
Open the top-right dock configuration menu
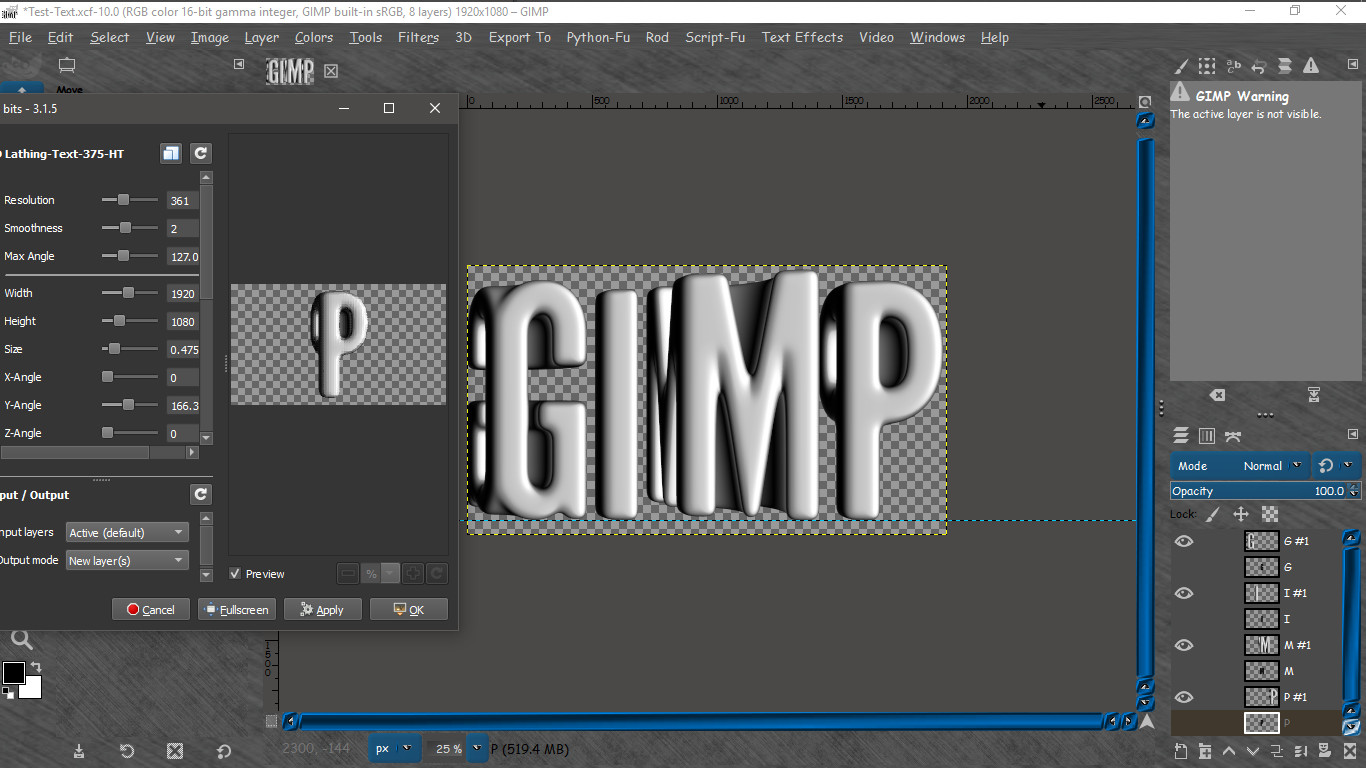1353,64
